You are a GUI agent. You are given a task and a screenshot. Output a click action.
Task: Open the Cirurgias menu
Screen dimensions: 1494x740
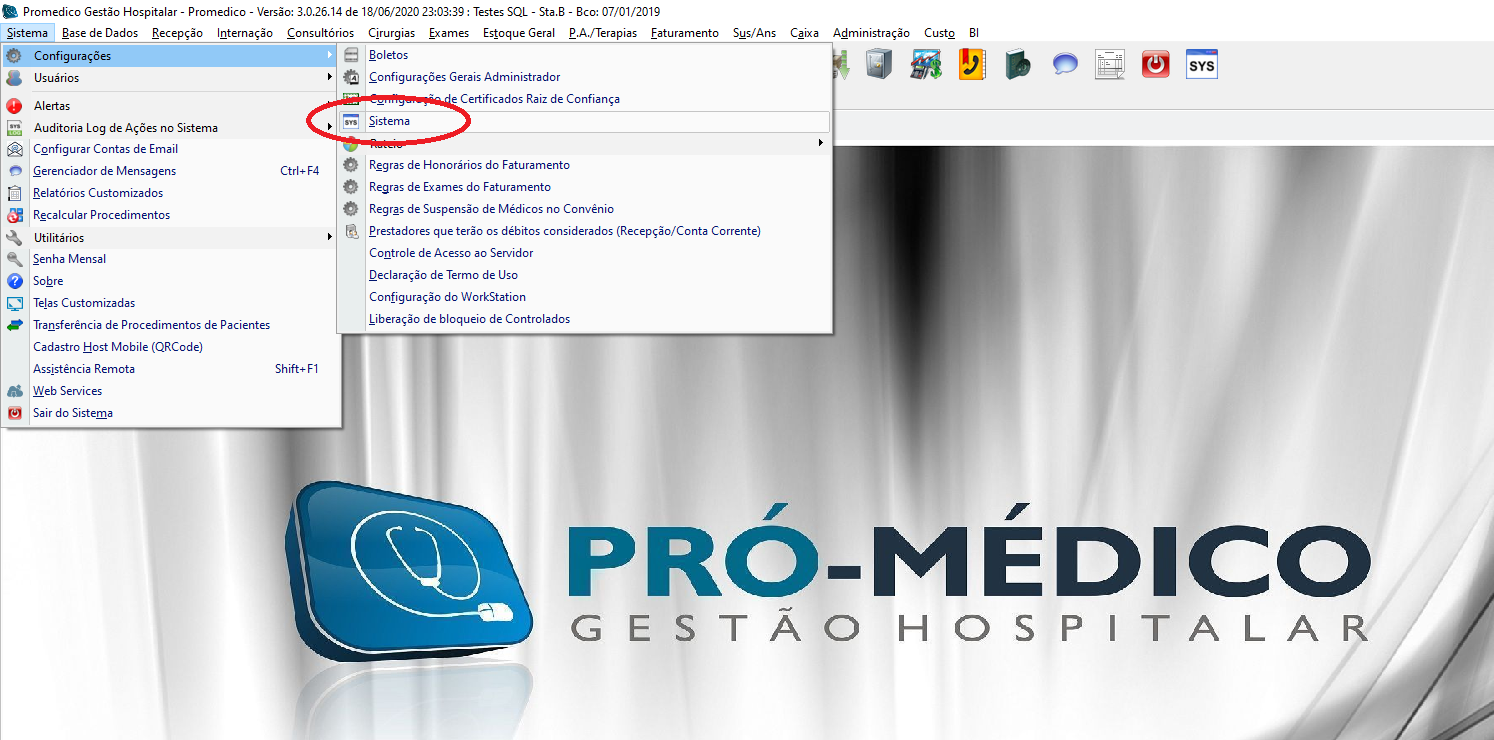391,33
